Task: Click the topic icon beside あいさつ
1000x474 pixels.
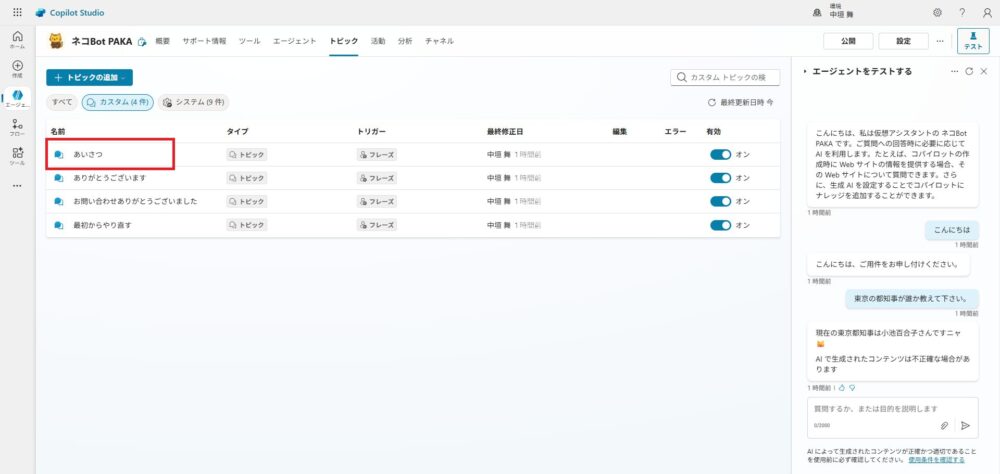Action: (x=59, y=154)
